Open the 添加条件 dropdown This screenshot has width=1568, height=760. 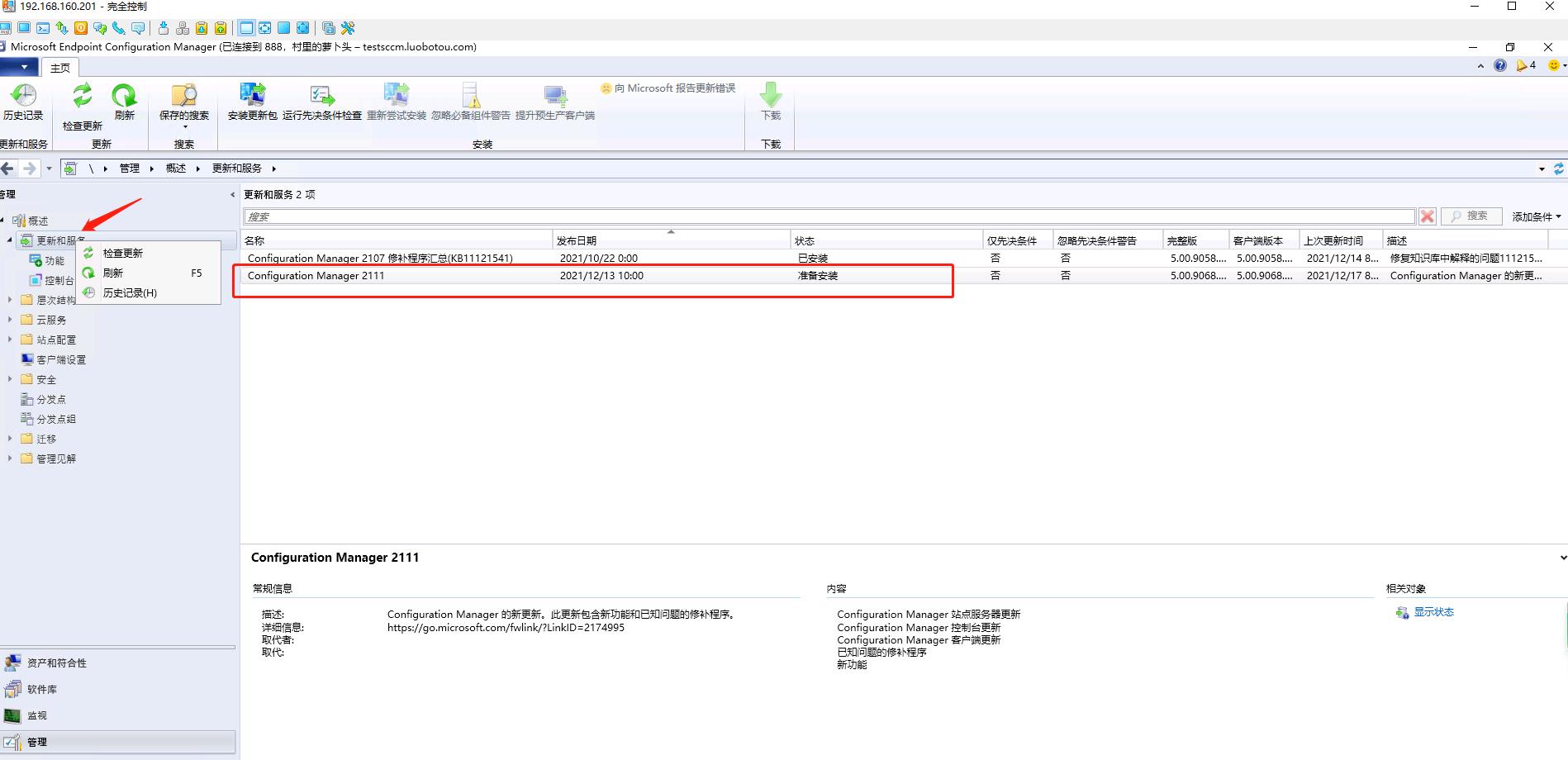click(1537, 216)
